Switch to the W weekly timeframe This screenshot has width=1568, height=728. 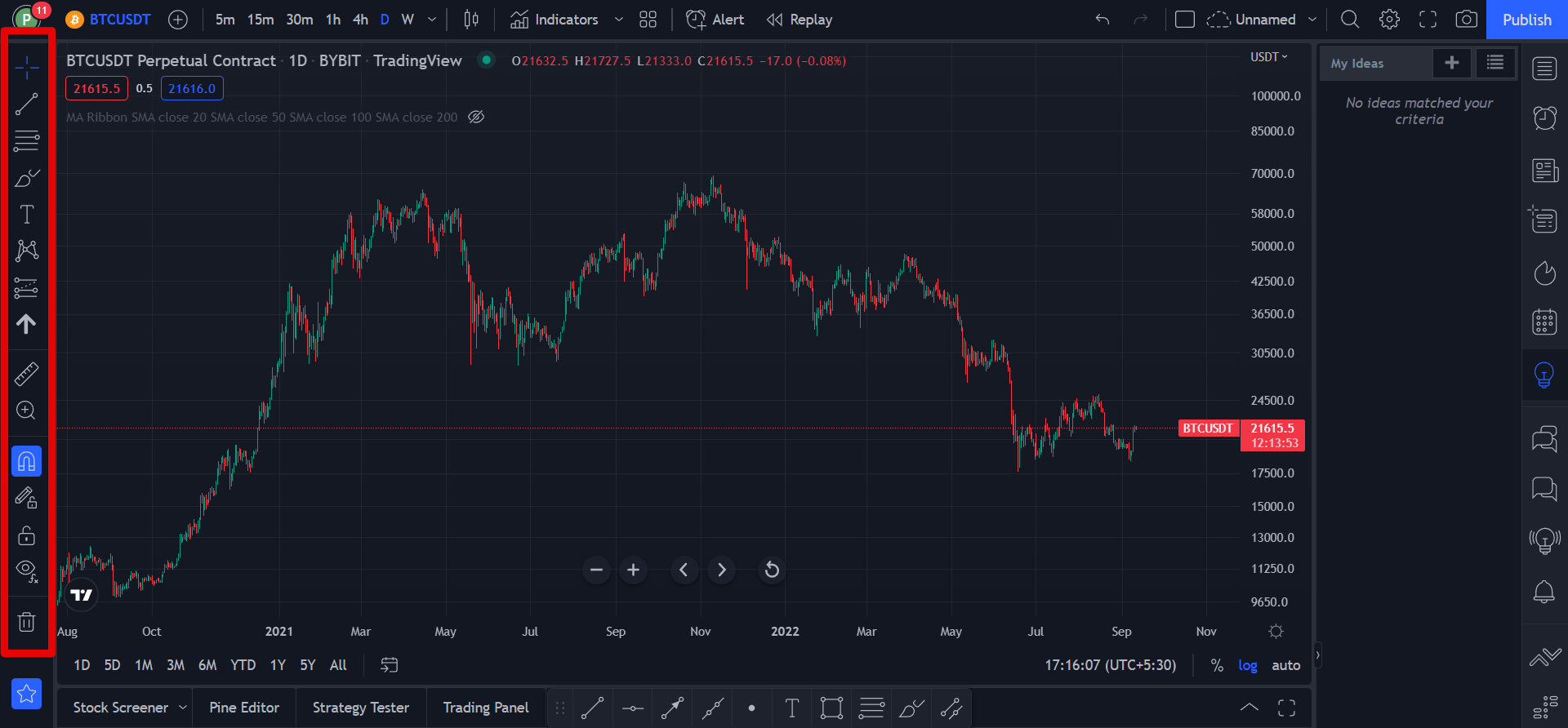click(x=408, y=20)
